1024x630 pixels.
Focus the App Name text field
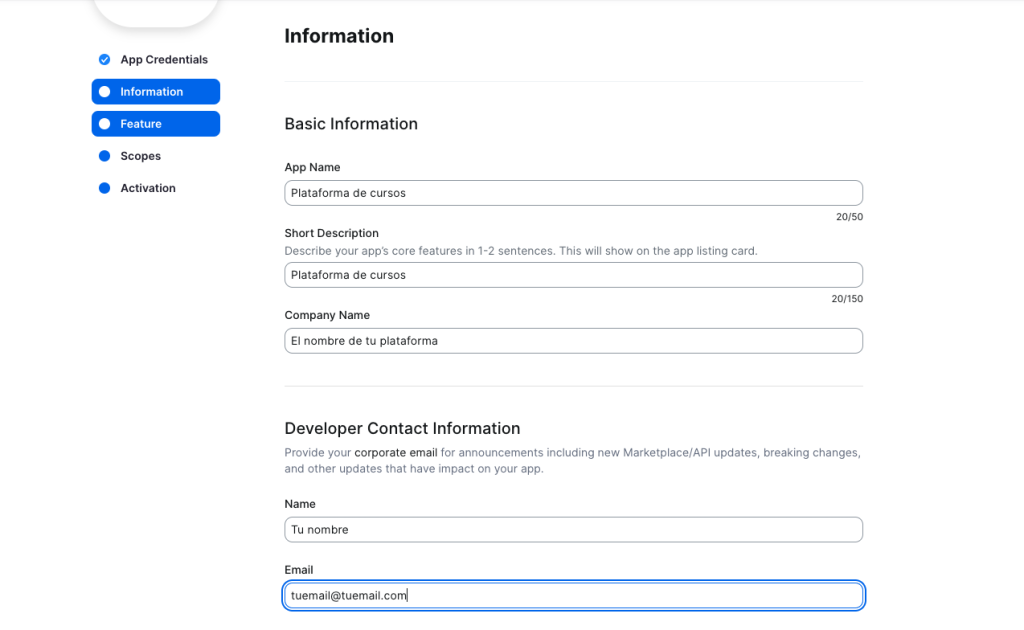point(573,193)
